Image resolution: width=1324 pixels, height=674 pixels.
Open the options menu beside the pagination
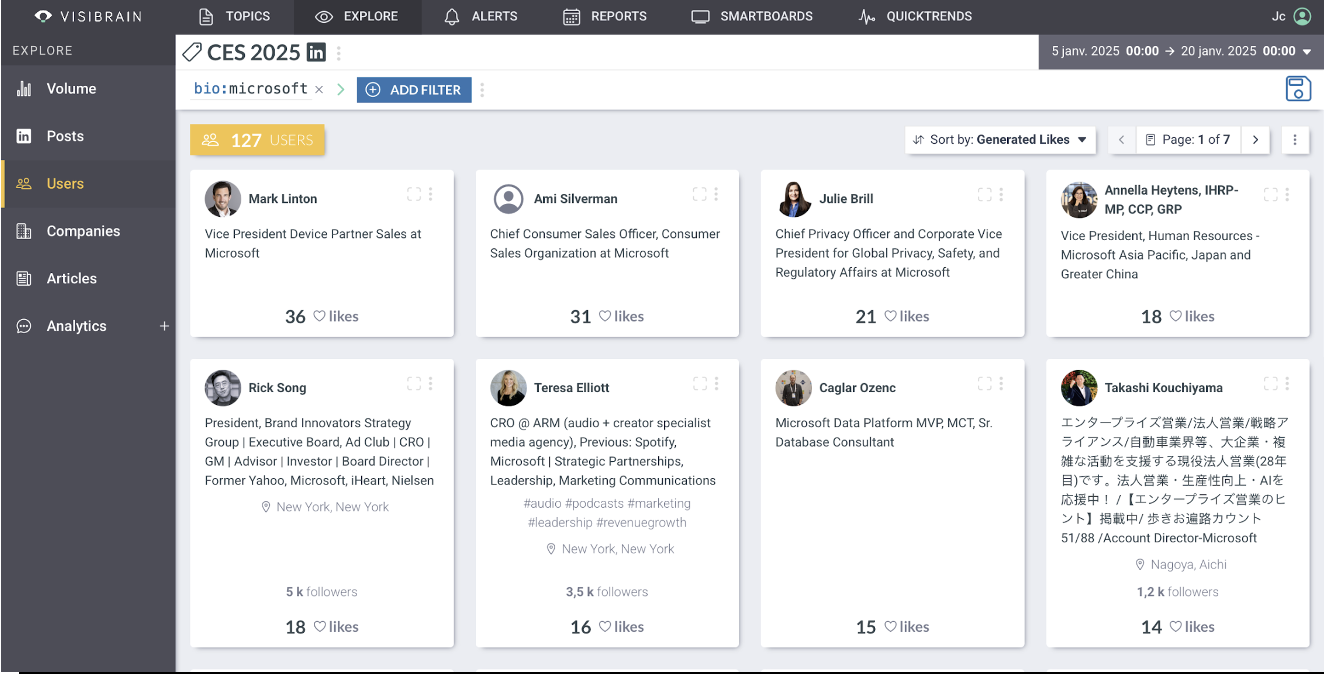(x=1295, y=140)
